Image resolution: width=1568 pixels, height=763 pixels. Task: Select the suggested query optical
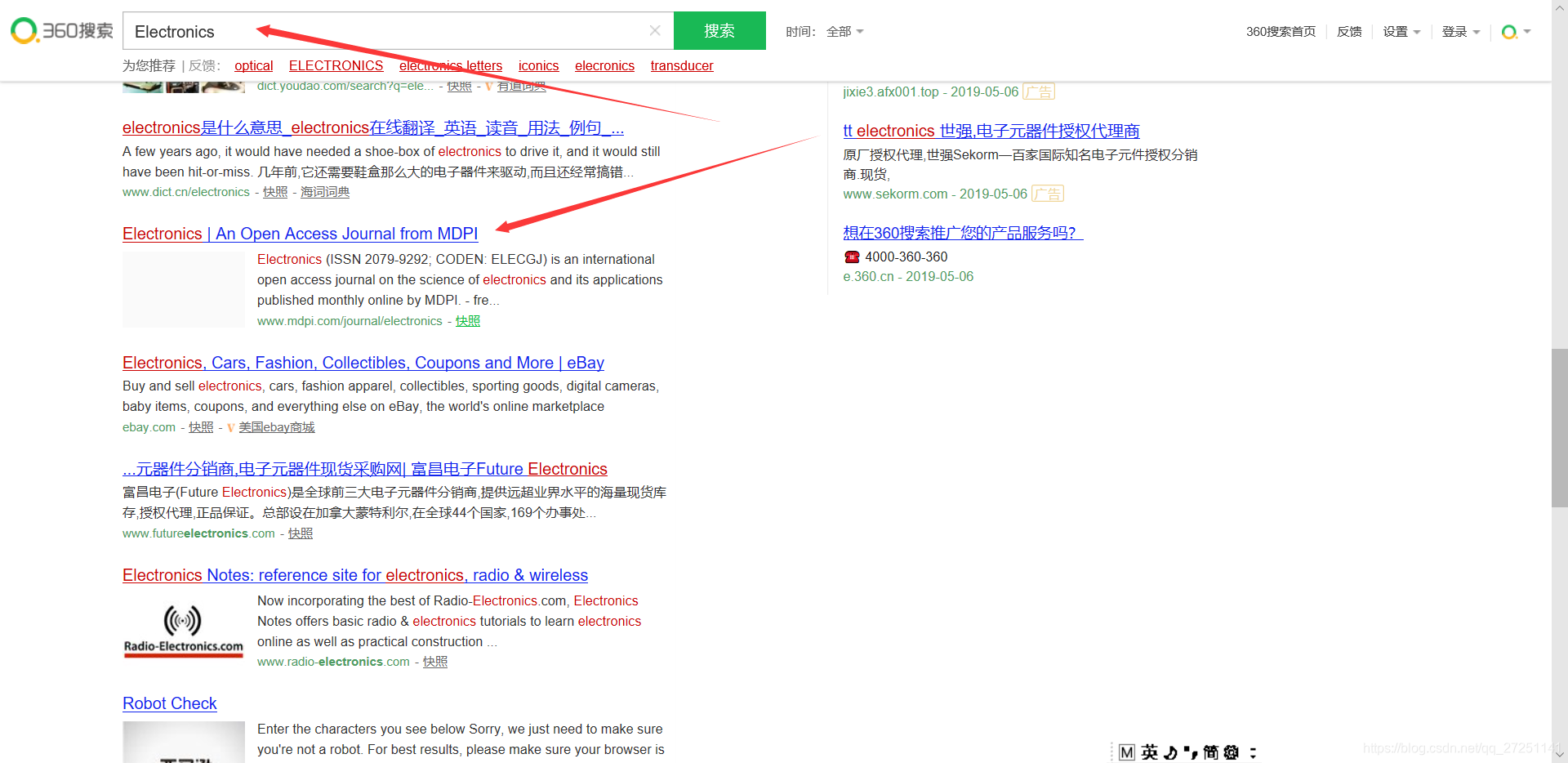(x=254, y=65)
